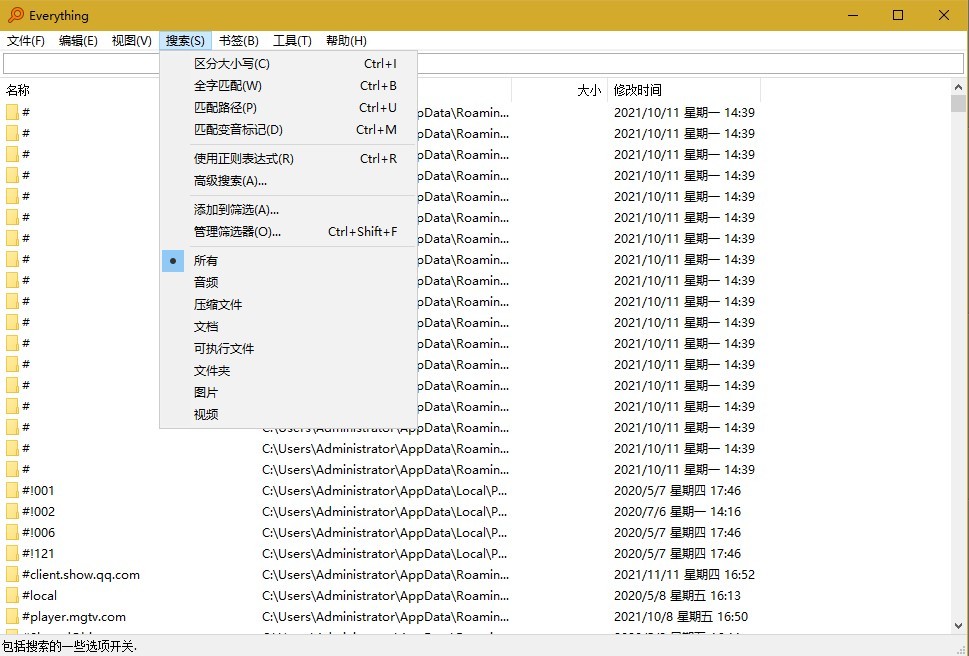
Task: Select the 所有 filter radio option
Action: pos(289,261)
